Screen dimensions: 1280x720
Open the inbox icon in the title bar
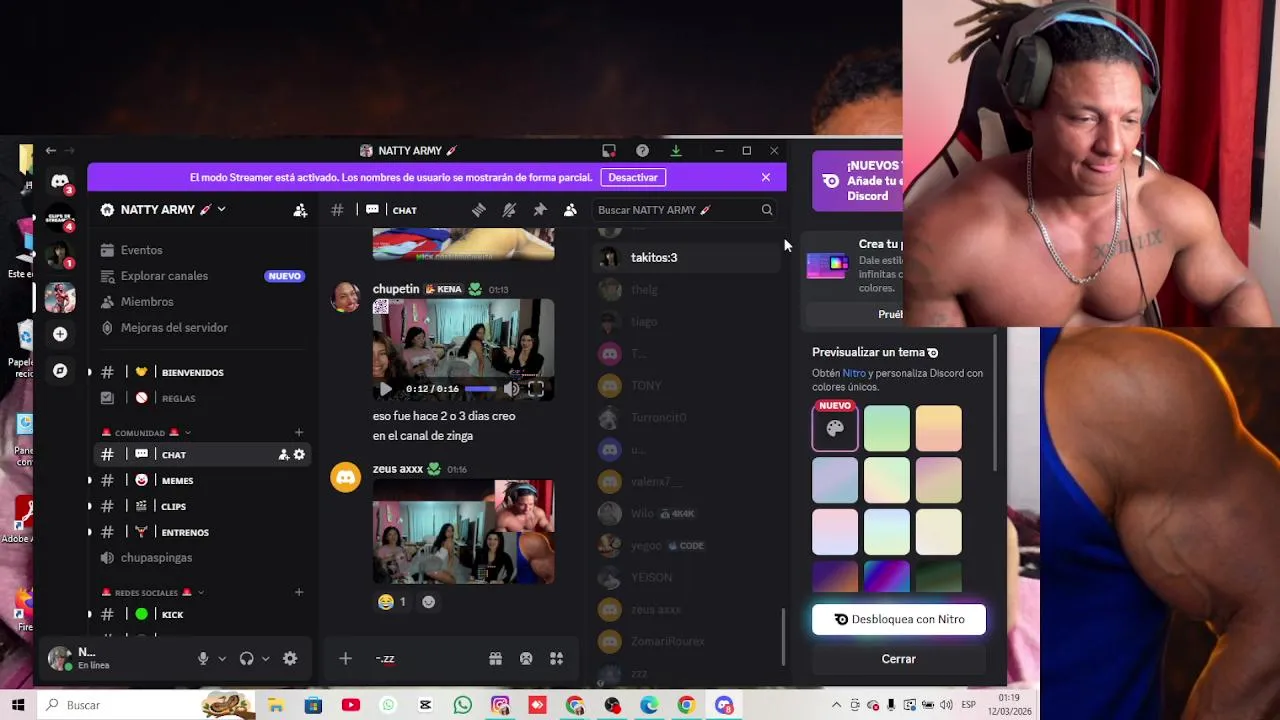[609, 151]
